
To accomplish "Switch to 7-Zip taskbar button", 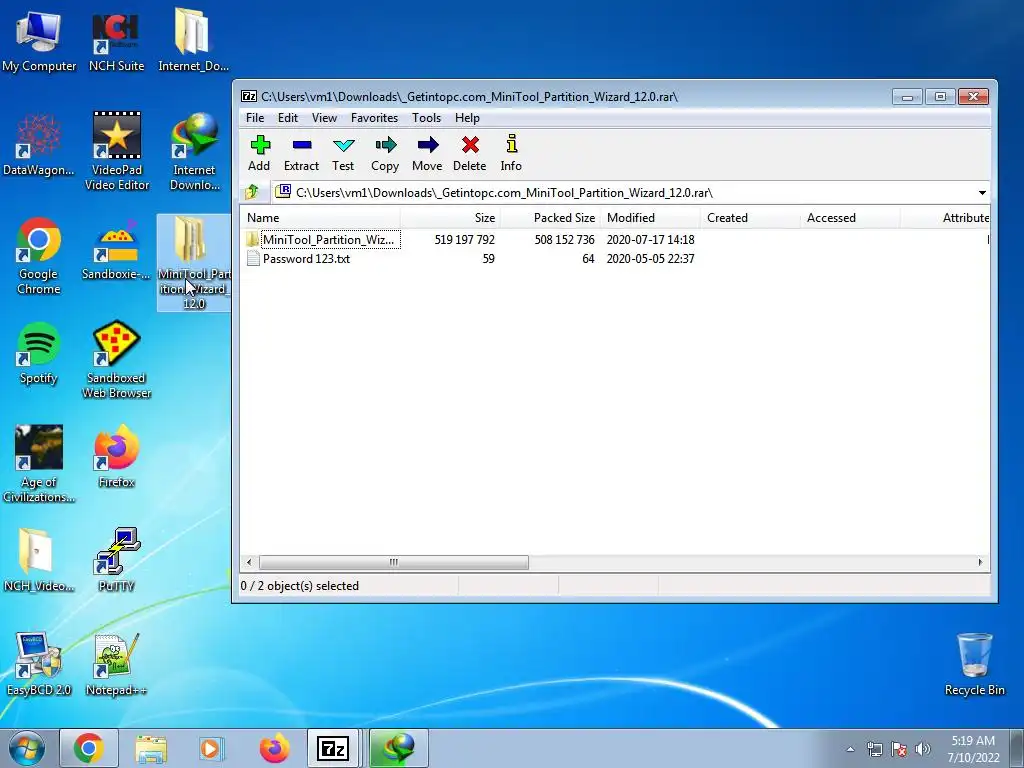I will 333,748.
